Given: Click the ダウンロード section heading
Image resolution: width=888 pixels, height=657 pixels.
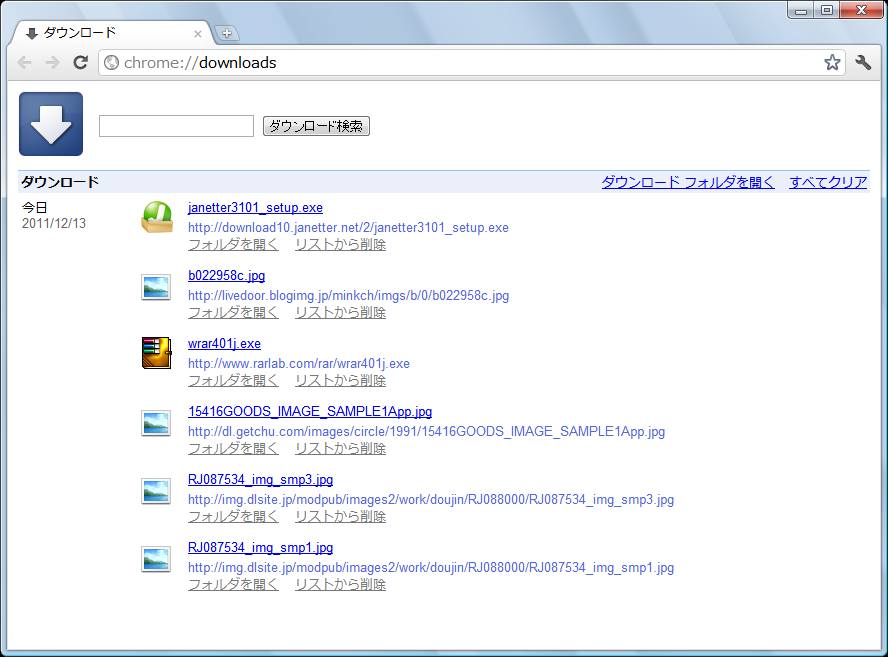Looking at the screenshot, I should [60, 182].
